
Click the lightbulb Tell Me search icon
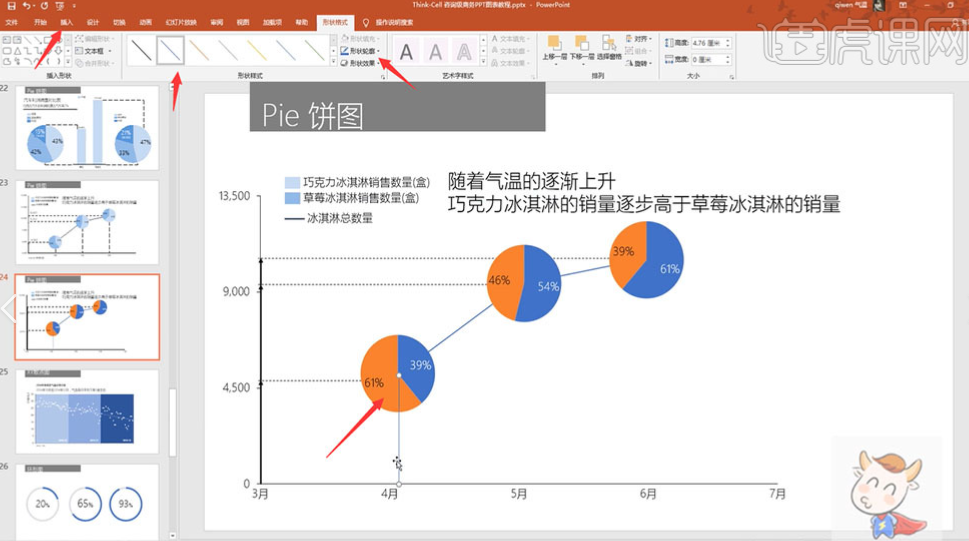coord(366,21)
